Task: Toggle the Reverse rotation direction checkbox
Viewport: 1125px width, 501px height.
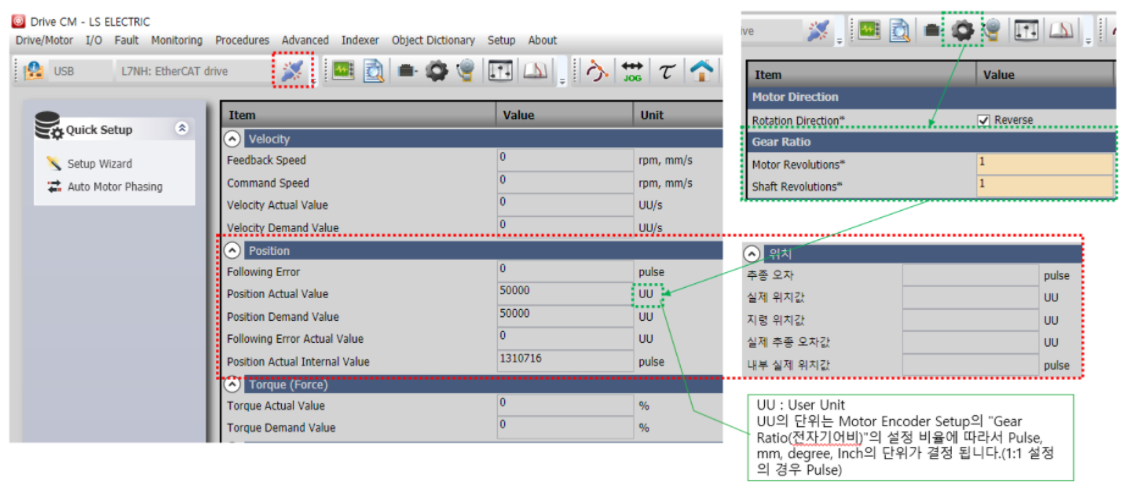Action: pos(984,120)
